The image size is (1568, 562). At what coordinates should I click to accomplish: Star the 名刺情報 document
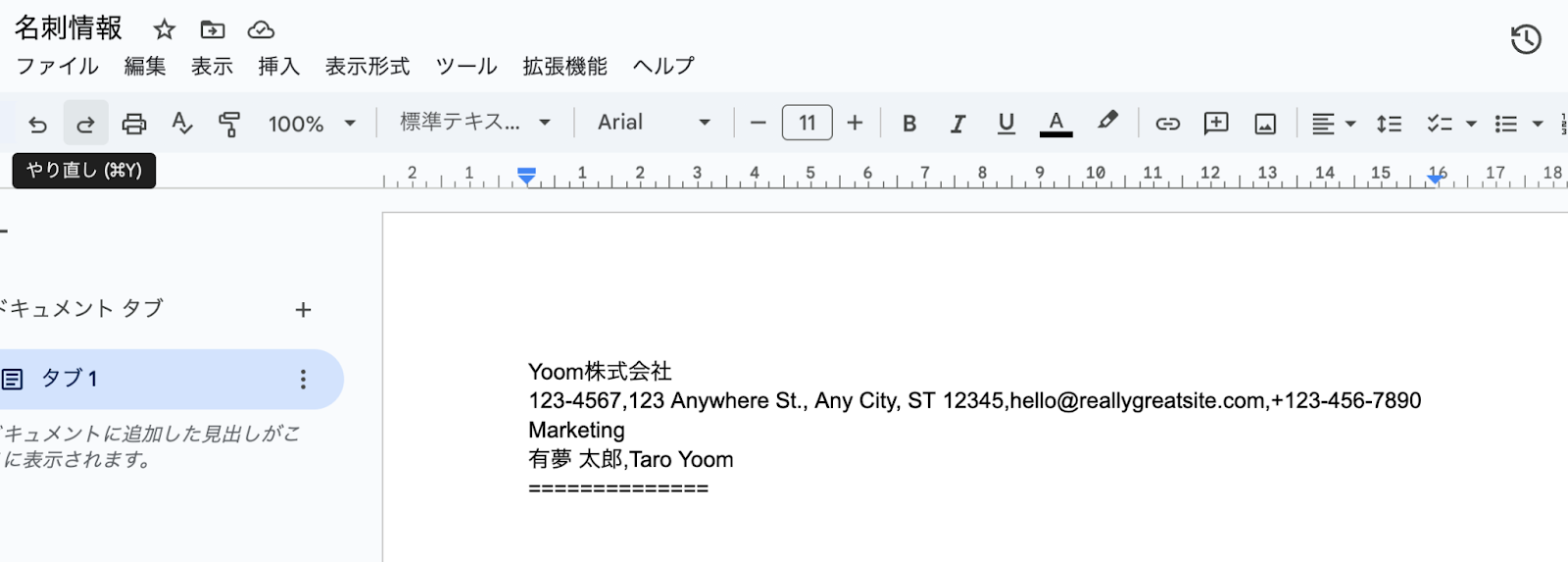[165, 29]
